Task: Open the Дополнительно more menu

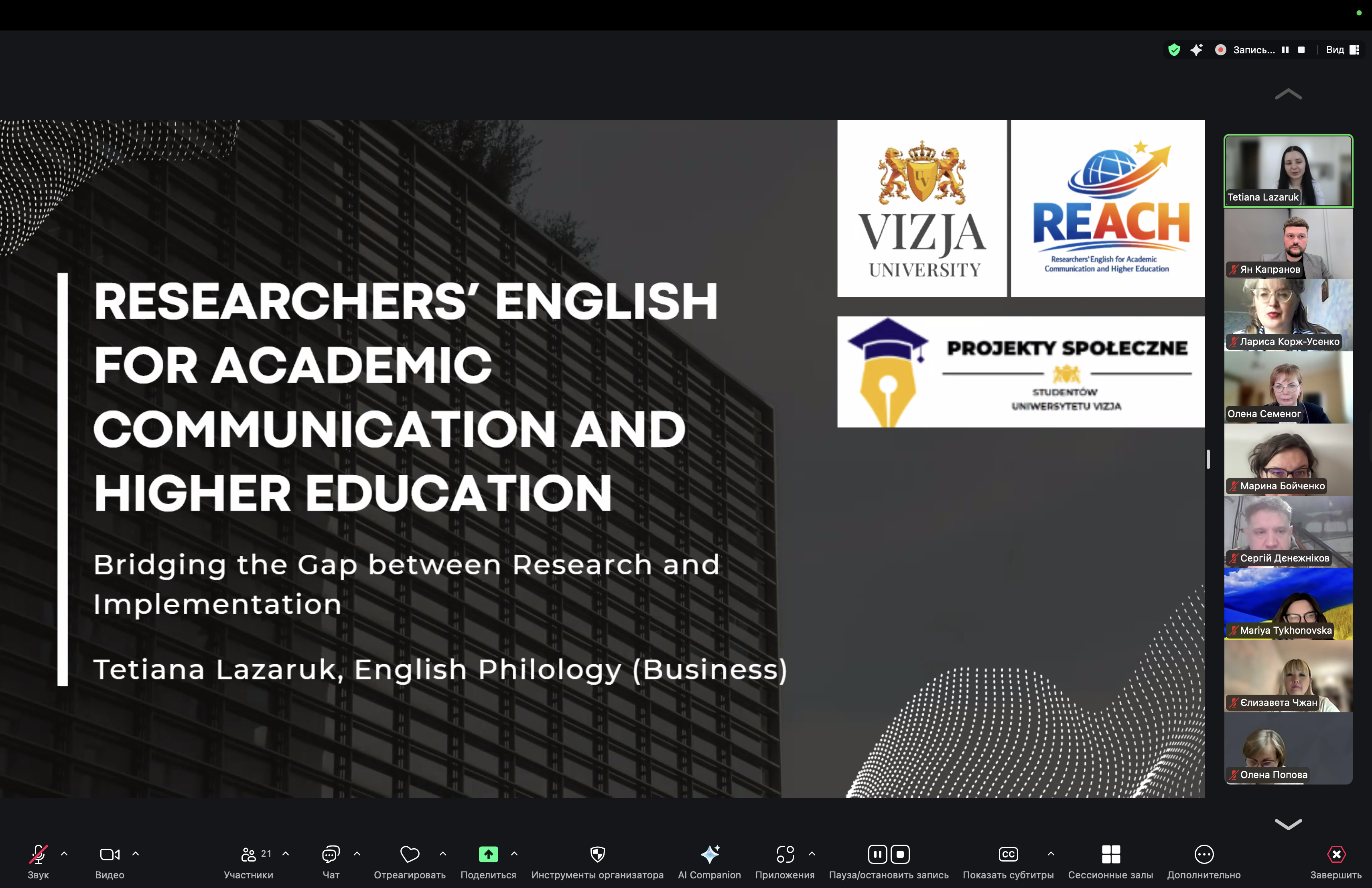Action: [1203, 854]
